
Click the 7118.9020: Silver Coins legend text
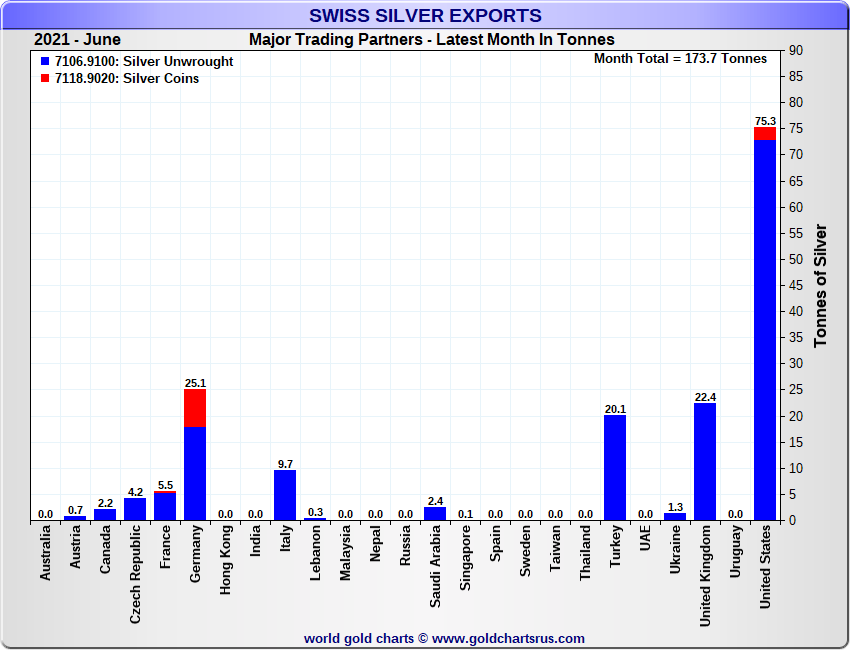[127, 79]
